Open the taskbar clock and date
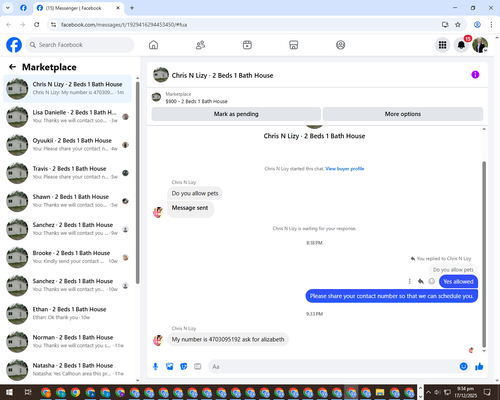 465,392
